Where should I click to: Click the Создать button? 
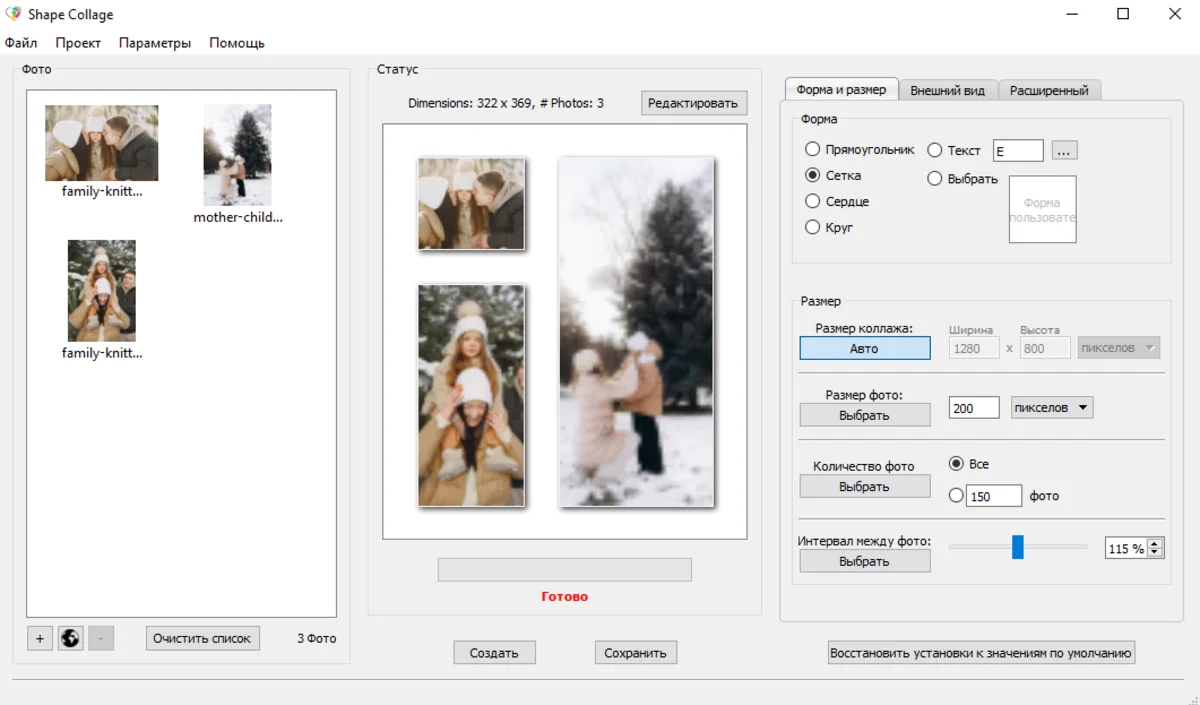click(x=494, y=653)
